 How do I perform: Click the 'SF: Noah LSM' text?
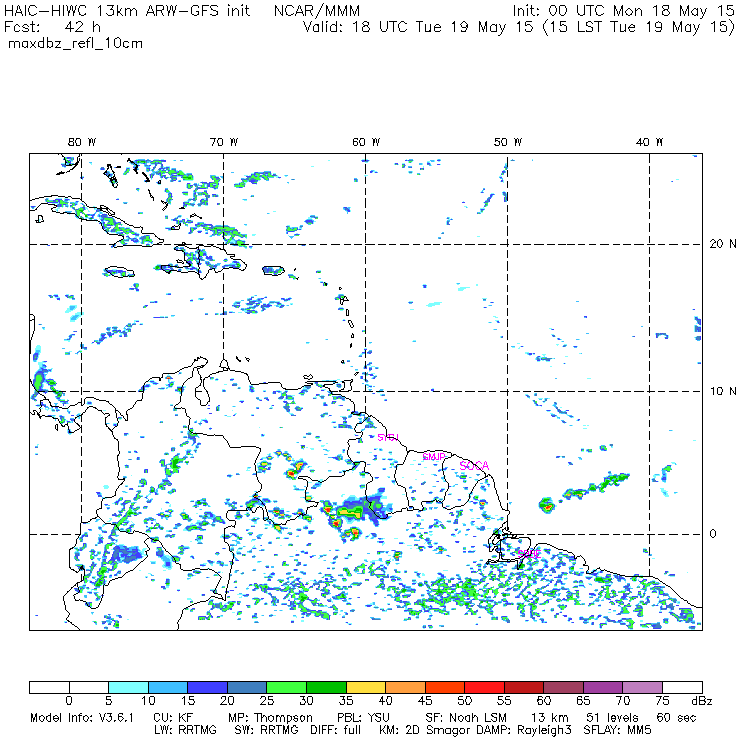click(x=466, y=718)
